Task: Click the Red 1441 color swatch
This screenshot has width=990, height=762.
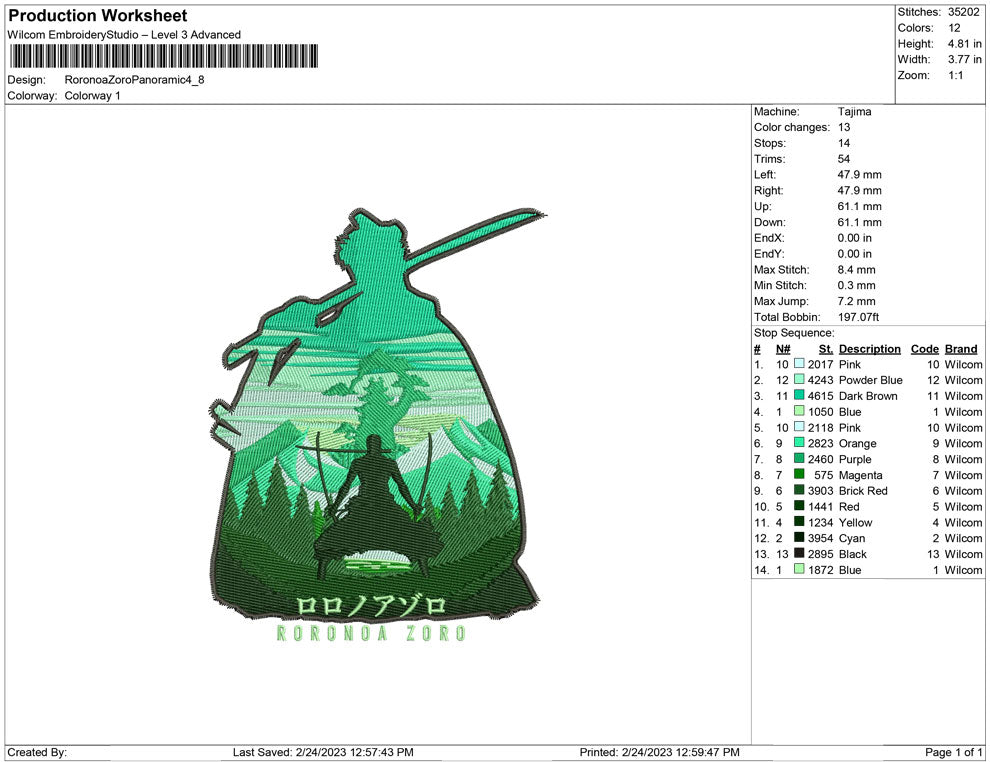Action: 799,506
